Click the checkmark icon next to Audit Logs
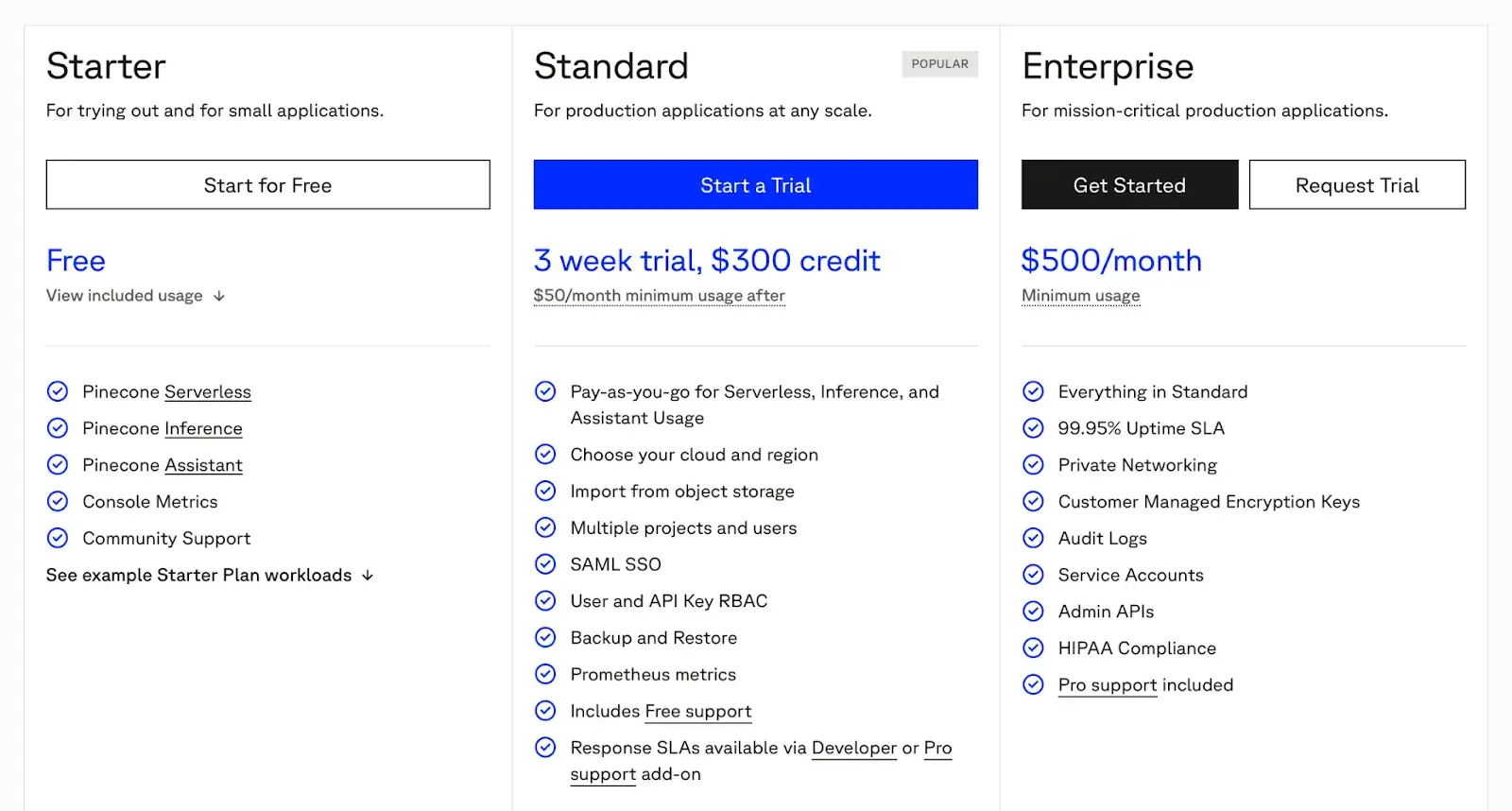This screenshot has height=811, width=1512. 1033,538
